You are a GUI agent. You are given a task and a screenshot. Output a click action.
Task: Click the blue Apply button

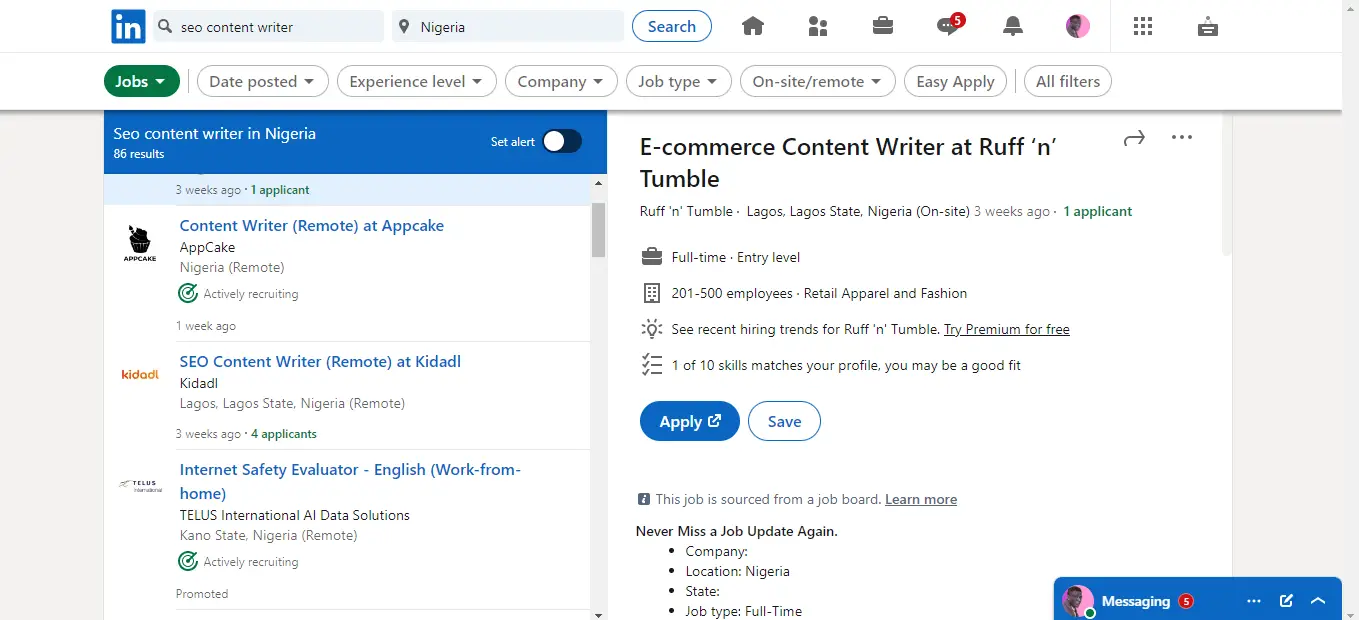(x=690, y=421)
